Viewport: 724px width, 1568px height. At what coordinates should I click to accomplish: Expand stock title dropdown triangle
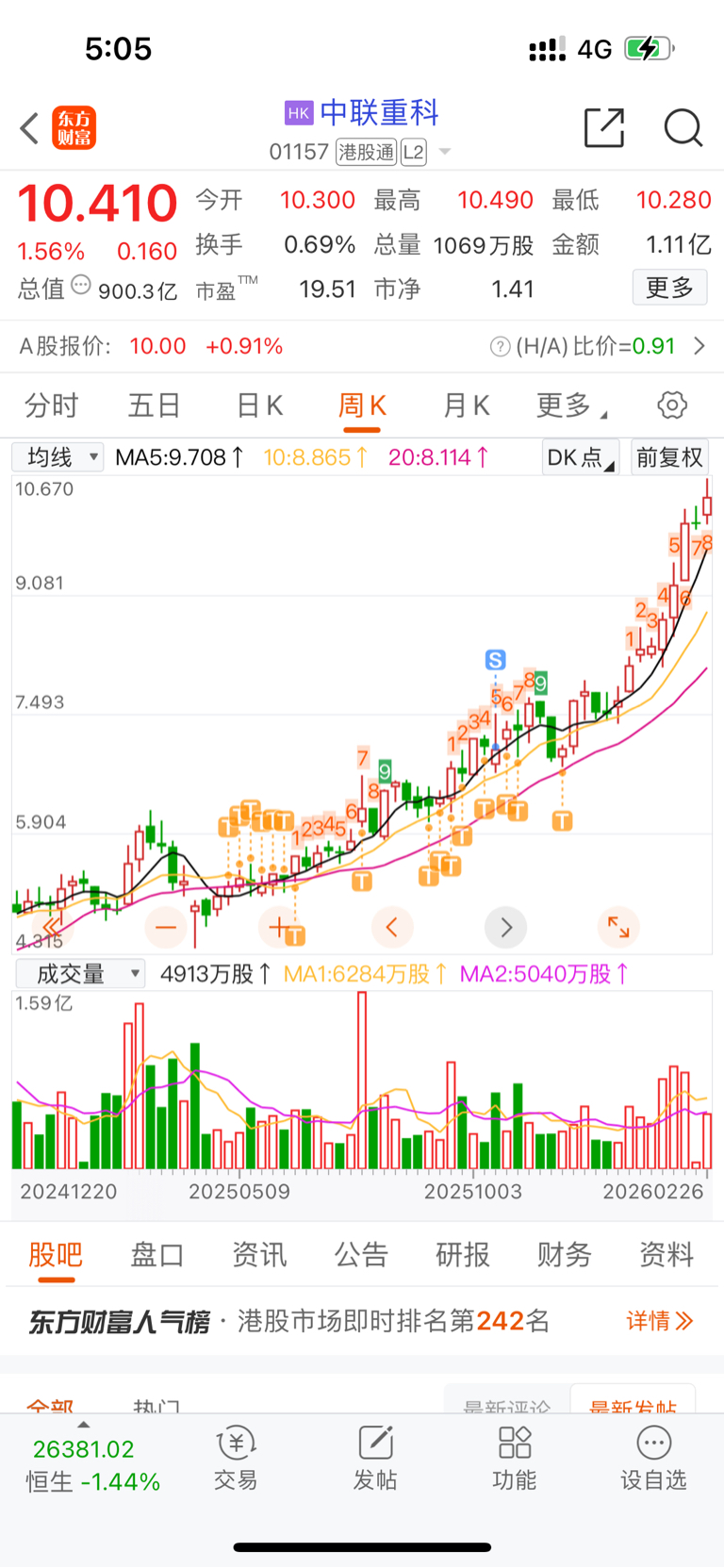pyautogui.click(x=445, y=152)
